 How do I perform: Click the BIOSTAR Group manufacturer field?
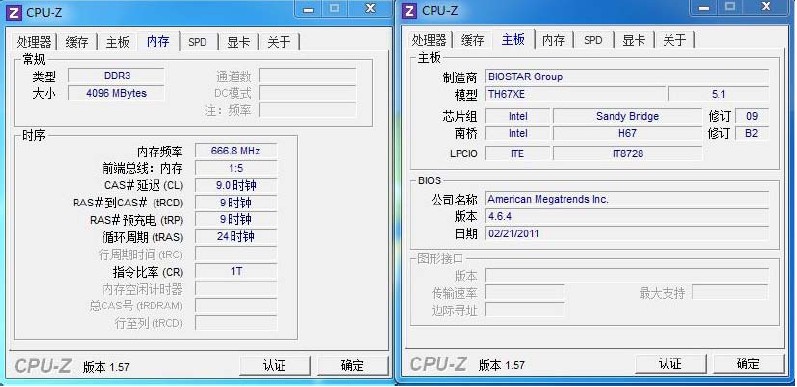627,77
